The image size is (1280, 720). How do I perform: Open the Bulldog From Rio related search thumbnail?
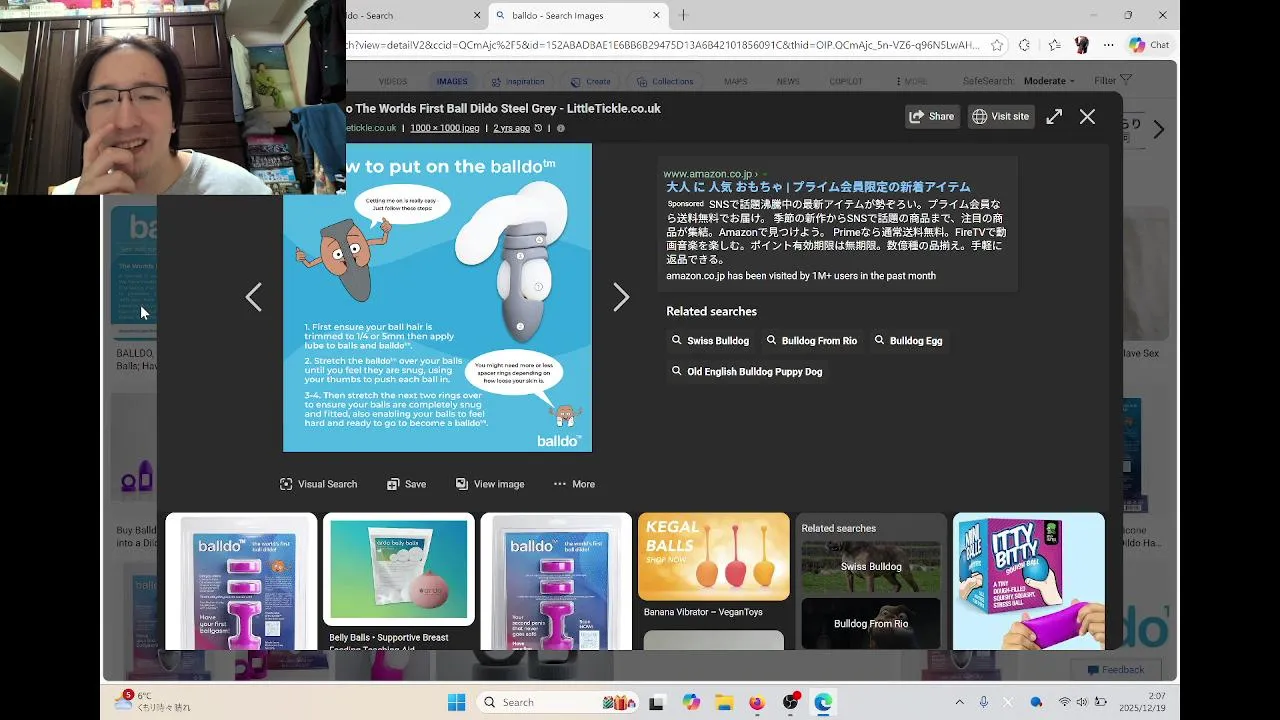point(871,623)
